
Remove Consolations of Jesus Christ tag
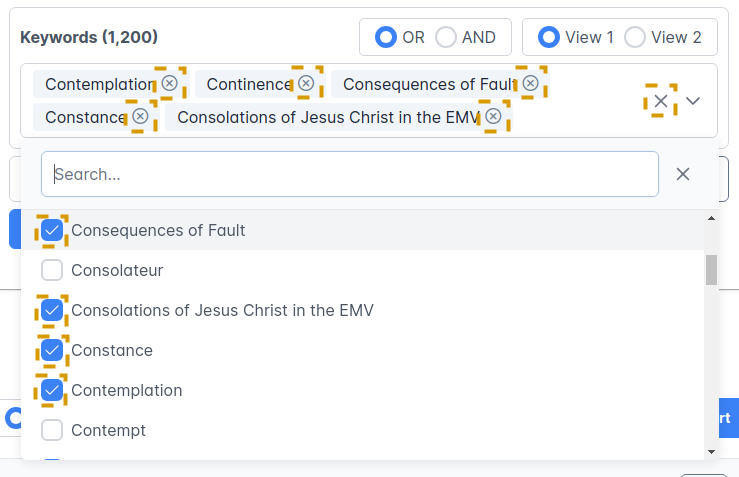click(493, 116)
